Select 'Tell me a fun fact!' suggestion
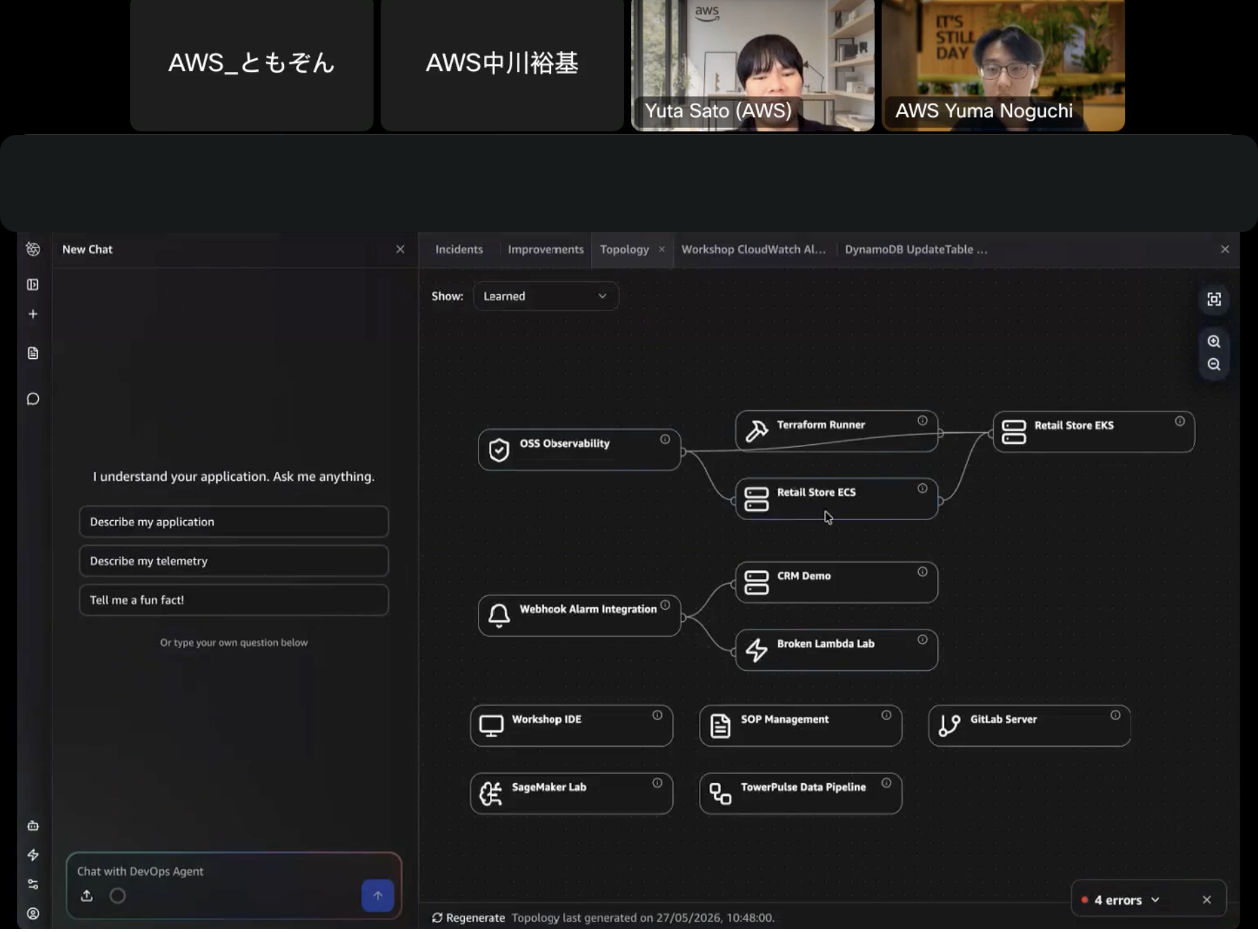This screenshot has height=932, width=1258. click(x=234, y=600)
